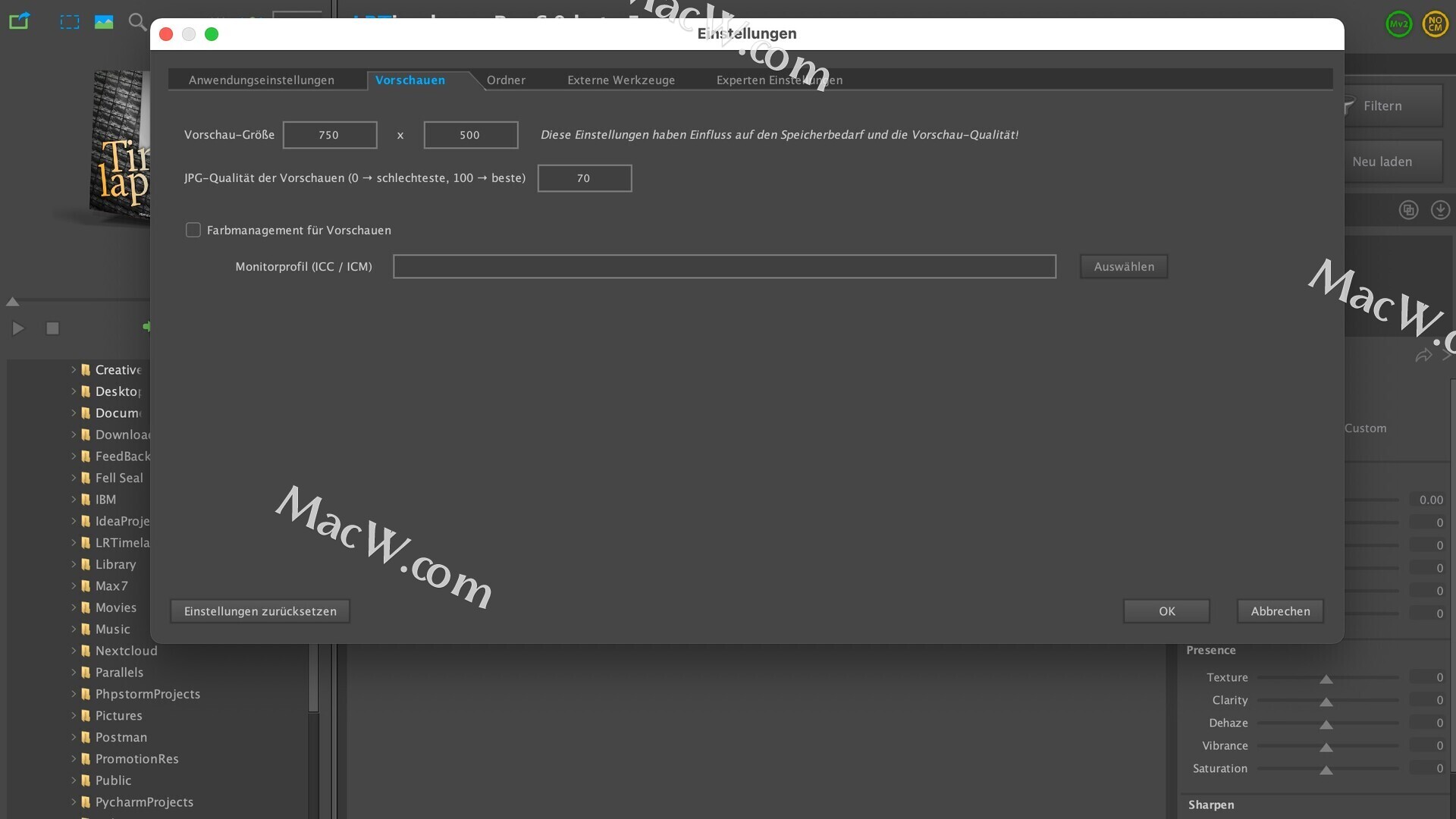Expand the Desktop folder
Screen dimensions: 1456x819
pyautogui.click(x=74, y=391)
